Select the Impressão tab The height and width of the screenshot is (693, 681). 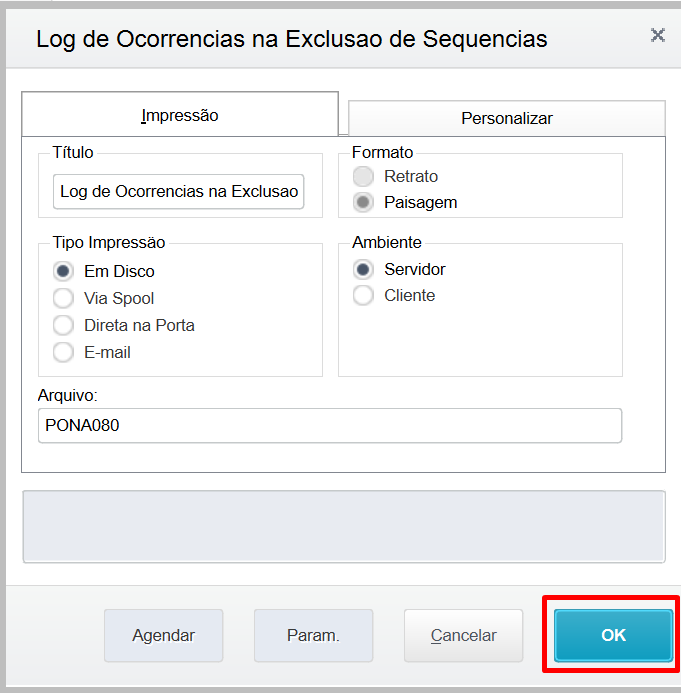pos(180,115)
